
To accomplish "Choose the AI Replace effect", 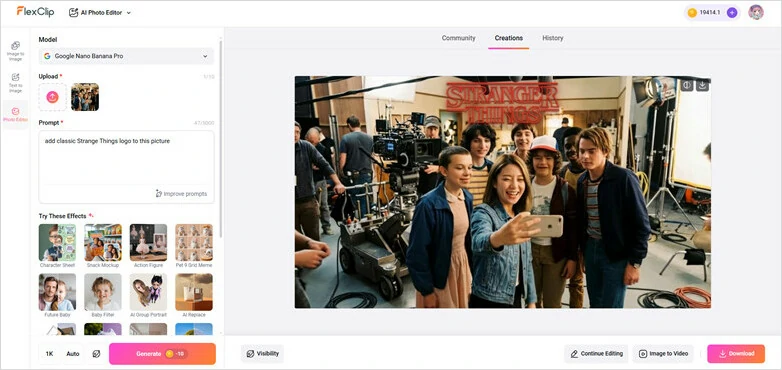I will [194, 295].
